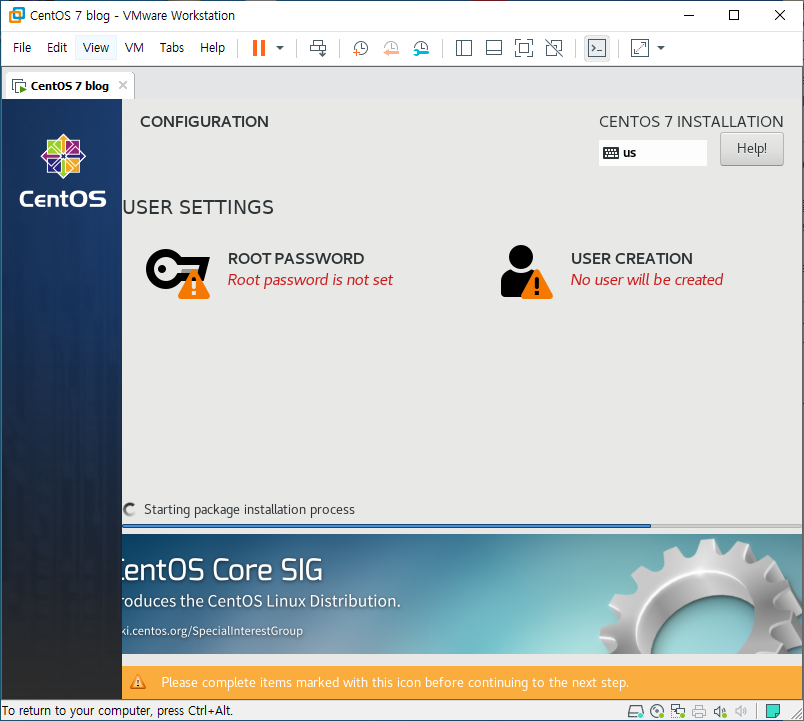Open the Tabs menu

(x=172, y=48)
